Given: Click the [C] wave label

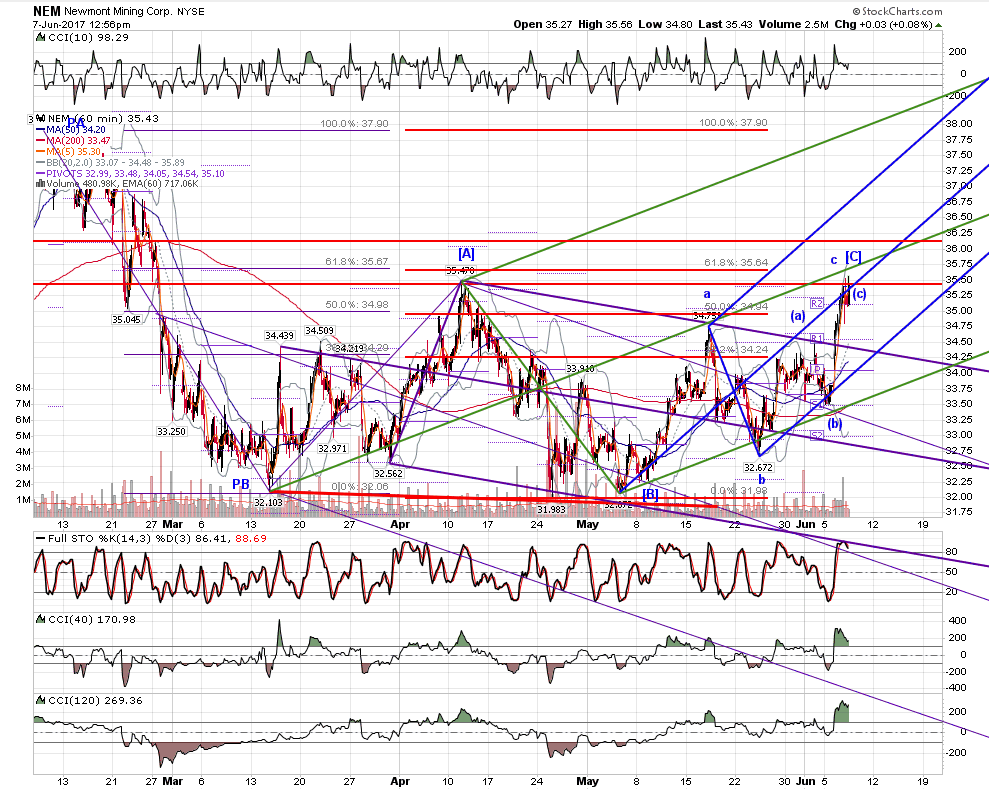Looking at the screenshot, I should pyautogui.click(x=853, y=257).
